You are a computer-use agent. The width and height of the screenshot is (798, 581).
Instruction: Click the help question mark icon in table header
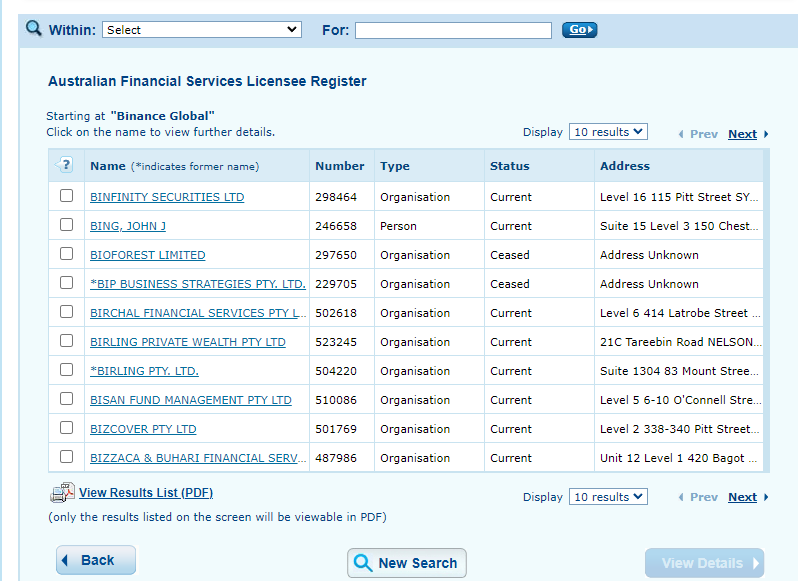coord(65,165)
